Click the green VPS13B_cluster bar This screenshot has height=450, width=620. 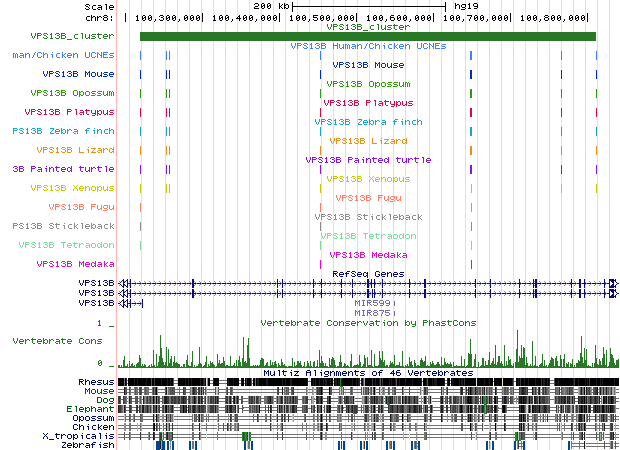[x=368, y=37]
